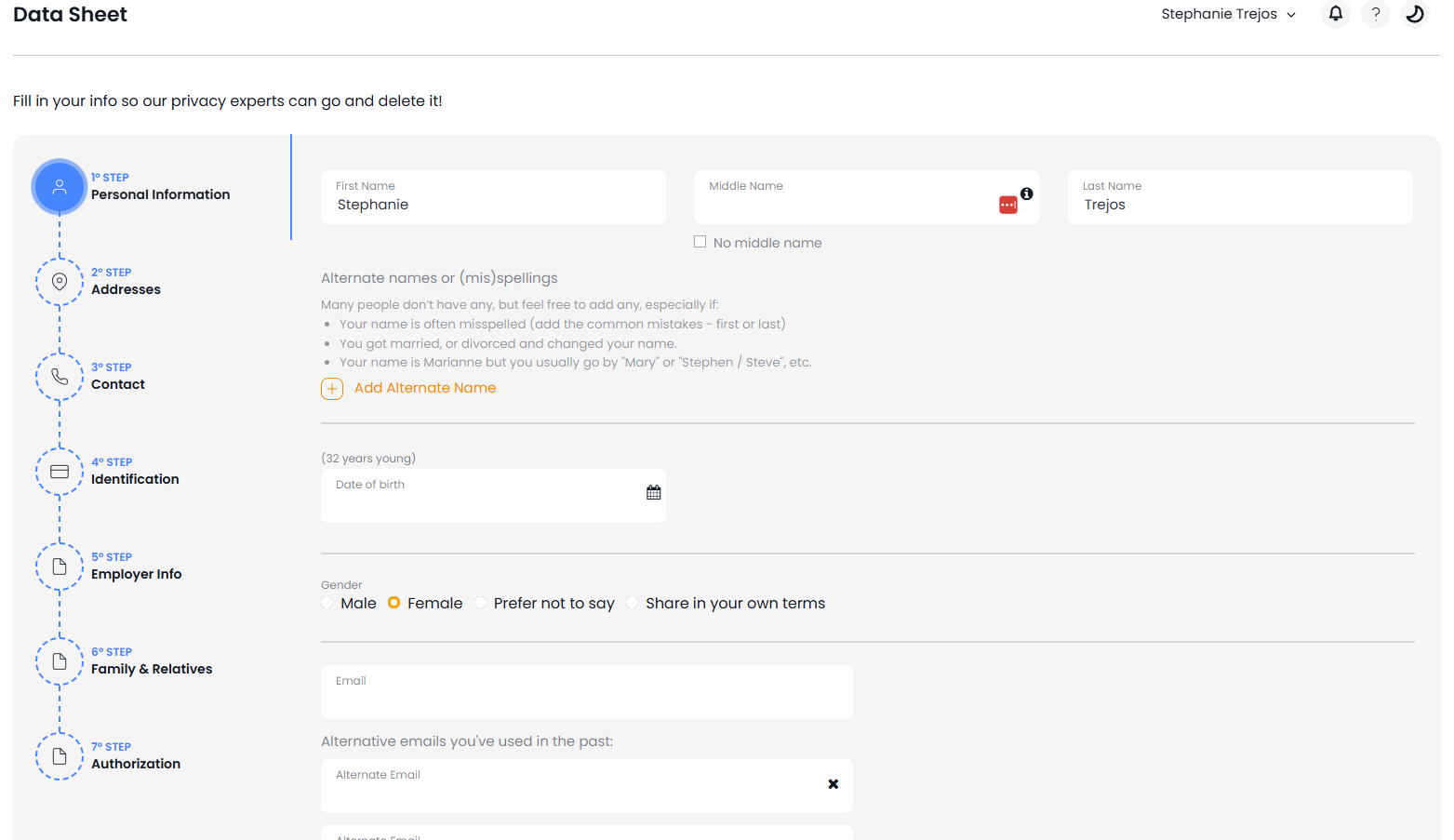
Task: Click the Personal Information person icon
Action: [59, 186]
